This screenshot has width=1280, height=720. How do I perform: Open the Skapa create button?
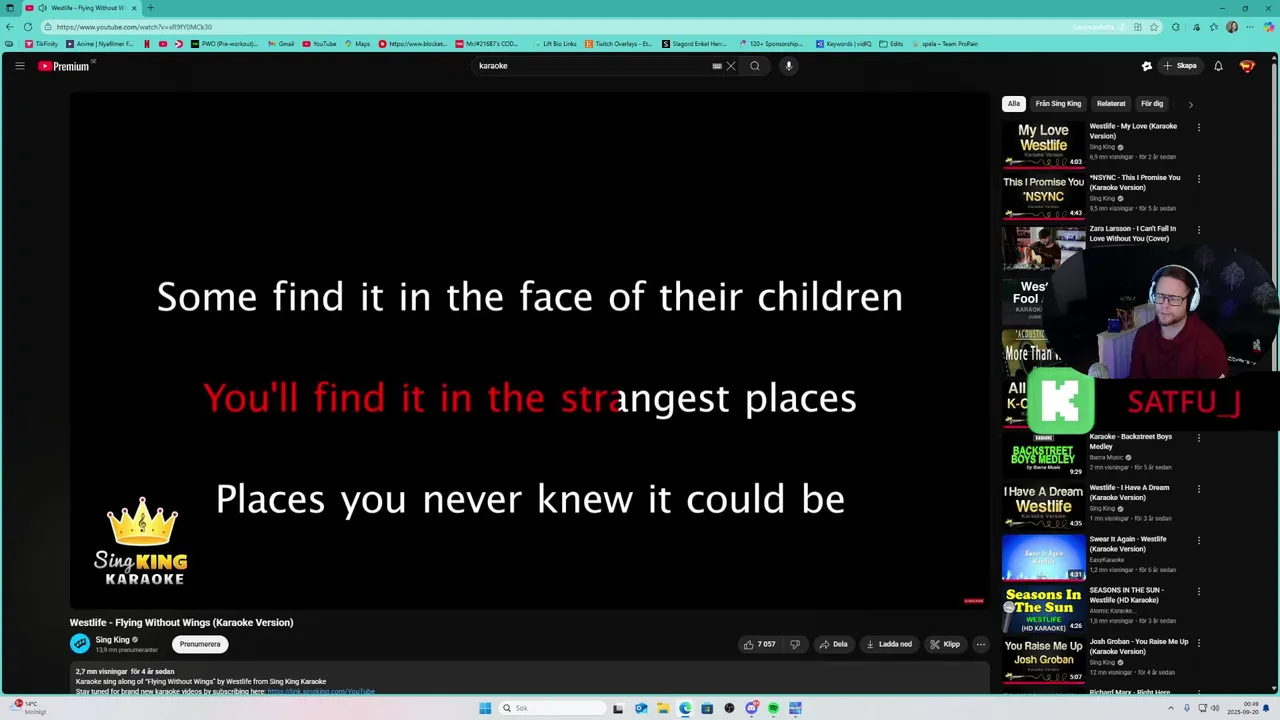(x=1180, y=66)
